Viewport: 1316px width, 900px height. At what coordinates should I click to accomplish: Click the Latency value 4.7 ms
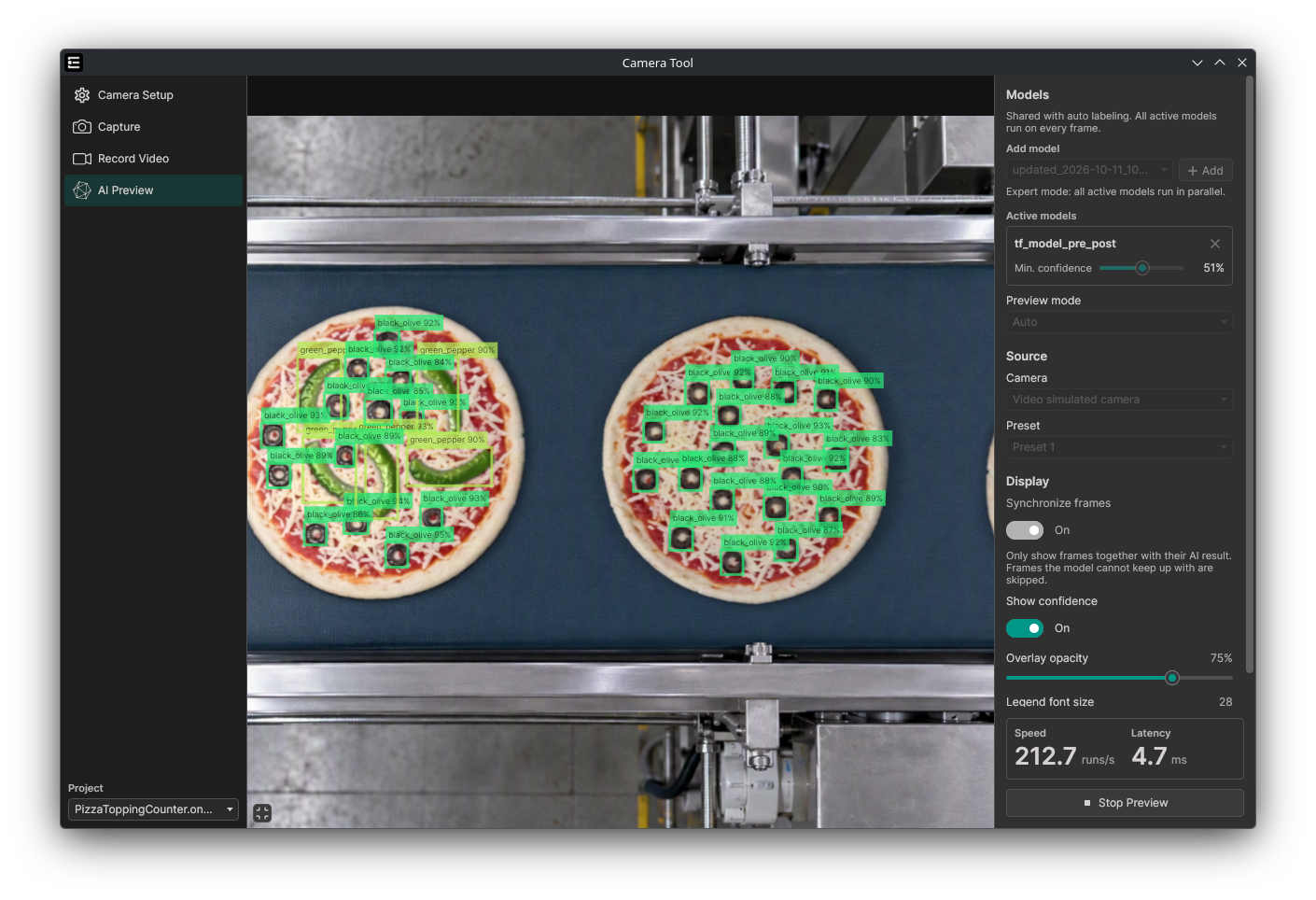tap(1159, 756)
